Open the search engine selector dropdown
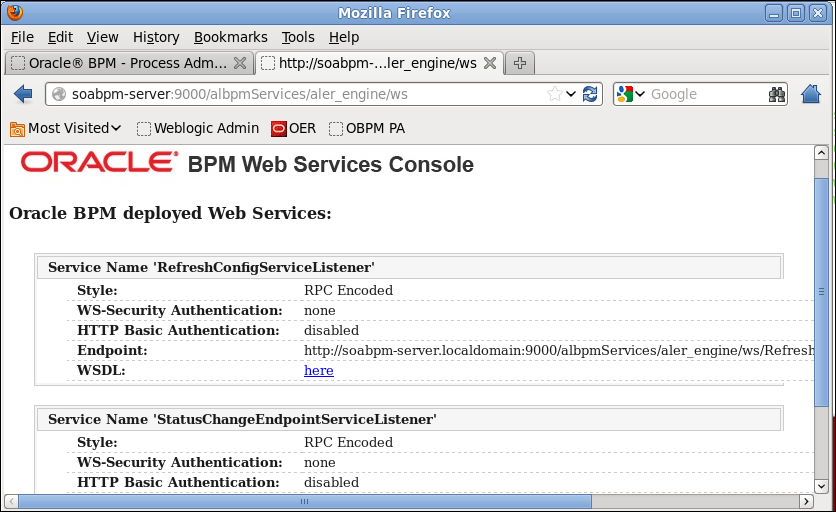Screen dimensions: 836x512 pyautogui.click(x=640, y=94)
